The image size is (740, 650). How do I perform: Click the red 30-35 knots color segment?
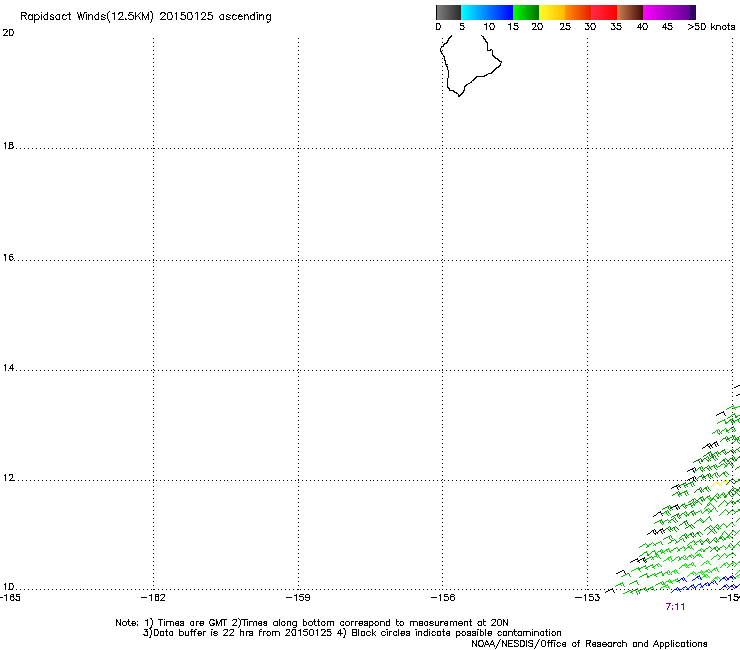pos(604,12)
